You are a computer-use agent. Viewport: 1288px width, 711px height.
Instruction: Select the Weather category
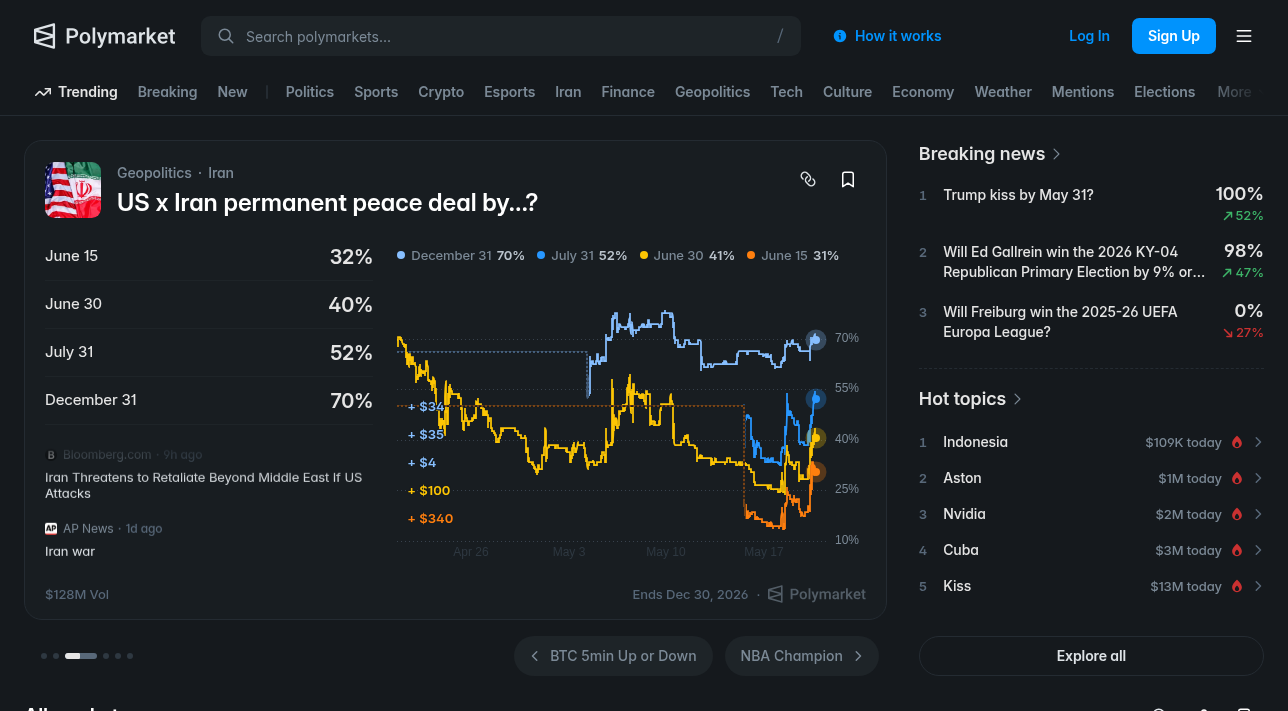coord(1003,92)
